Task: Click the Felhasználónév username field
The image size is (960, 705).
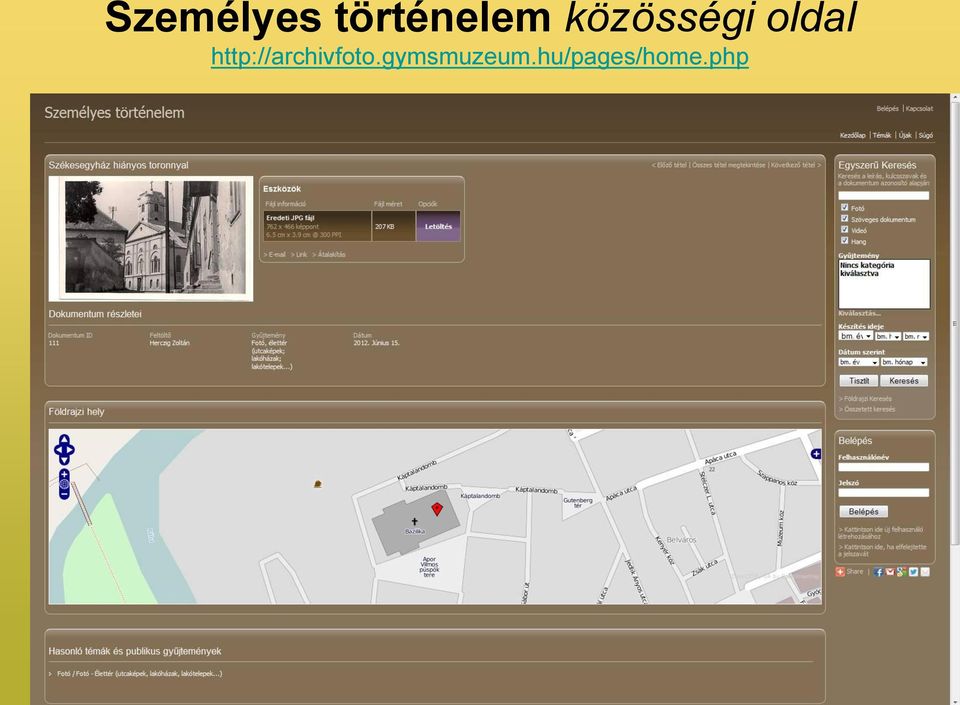Action: point(883,467)
